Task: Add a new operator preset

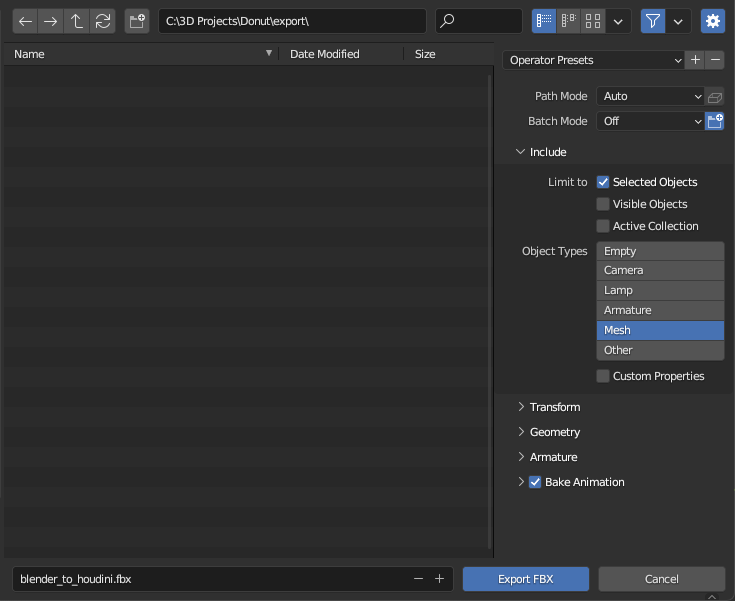Action: click(x=695, y=60)
